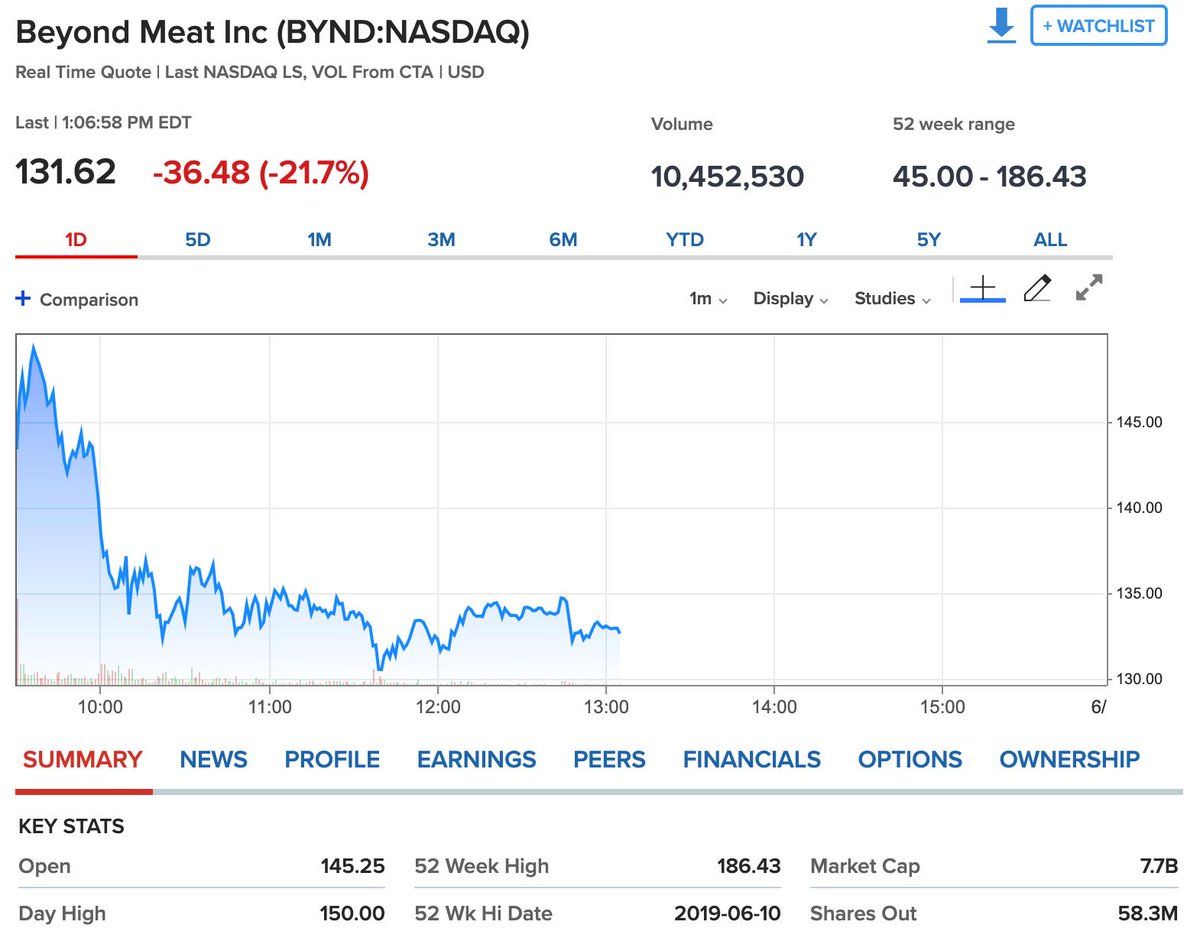The width and height of the screenshot is (1200, 928).
Task: Open the NEWS tab
Action: pyautogui.click(x=214, y=760)
